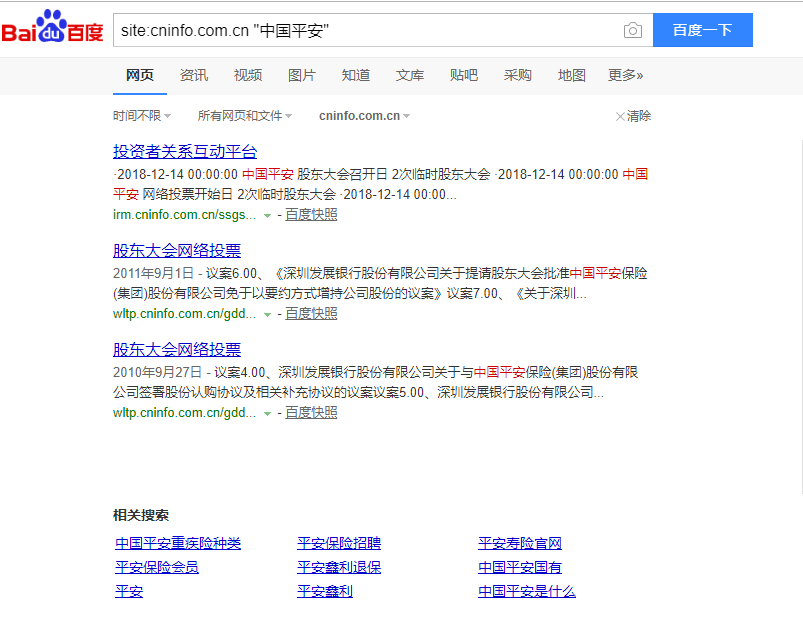
Task: Switch to the 资讯 tab
Action: click(194, 75)
